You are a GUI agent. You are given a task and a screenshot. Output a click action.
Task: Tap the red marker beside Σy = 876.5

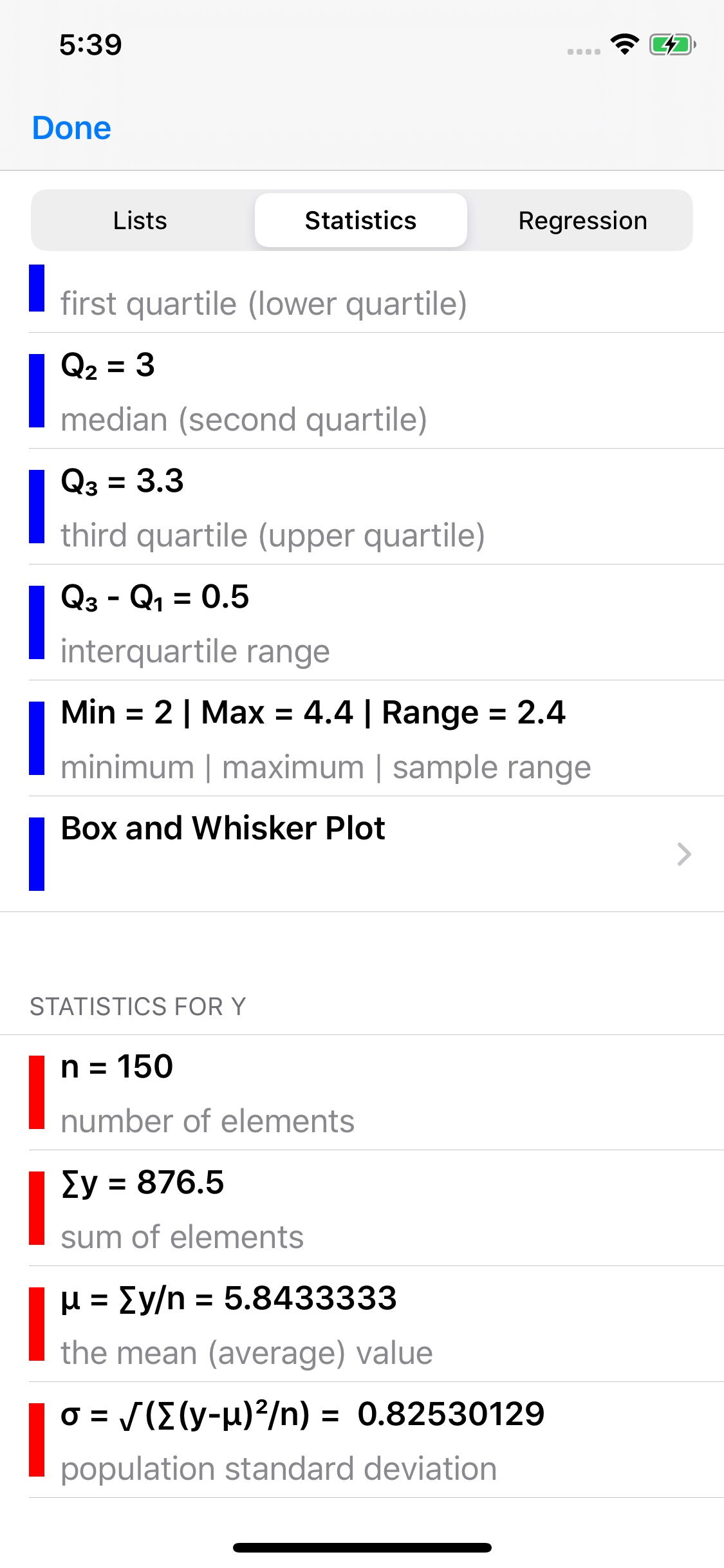point(37,1208)
